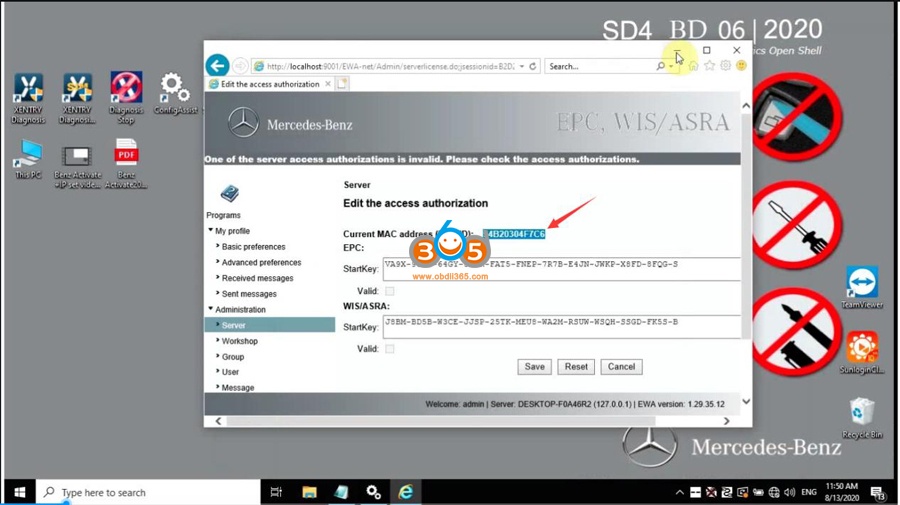The height and width of the screenshot is (505, 900).
Task: Open the search provider dropdown arrow
Action: tap(670, 67)
